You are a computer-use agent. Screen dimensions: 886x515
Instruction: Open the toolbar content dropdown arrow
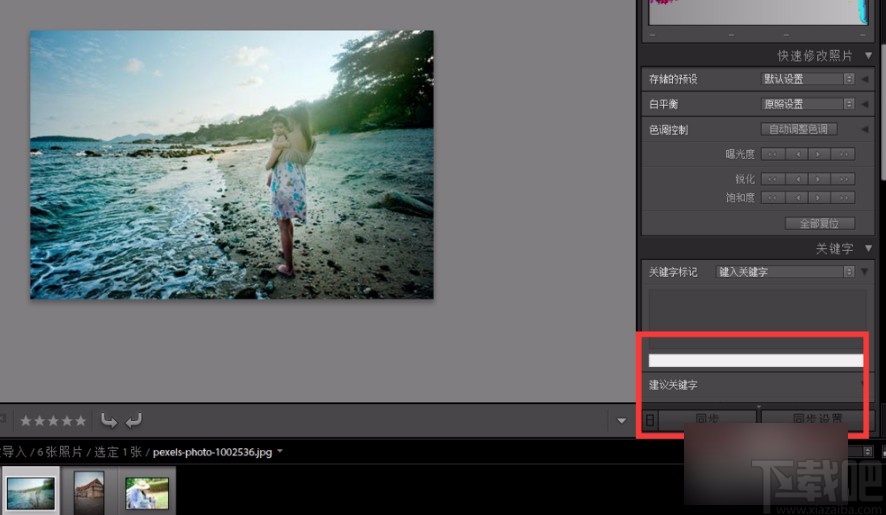[622, 421]
